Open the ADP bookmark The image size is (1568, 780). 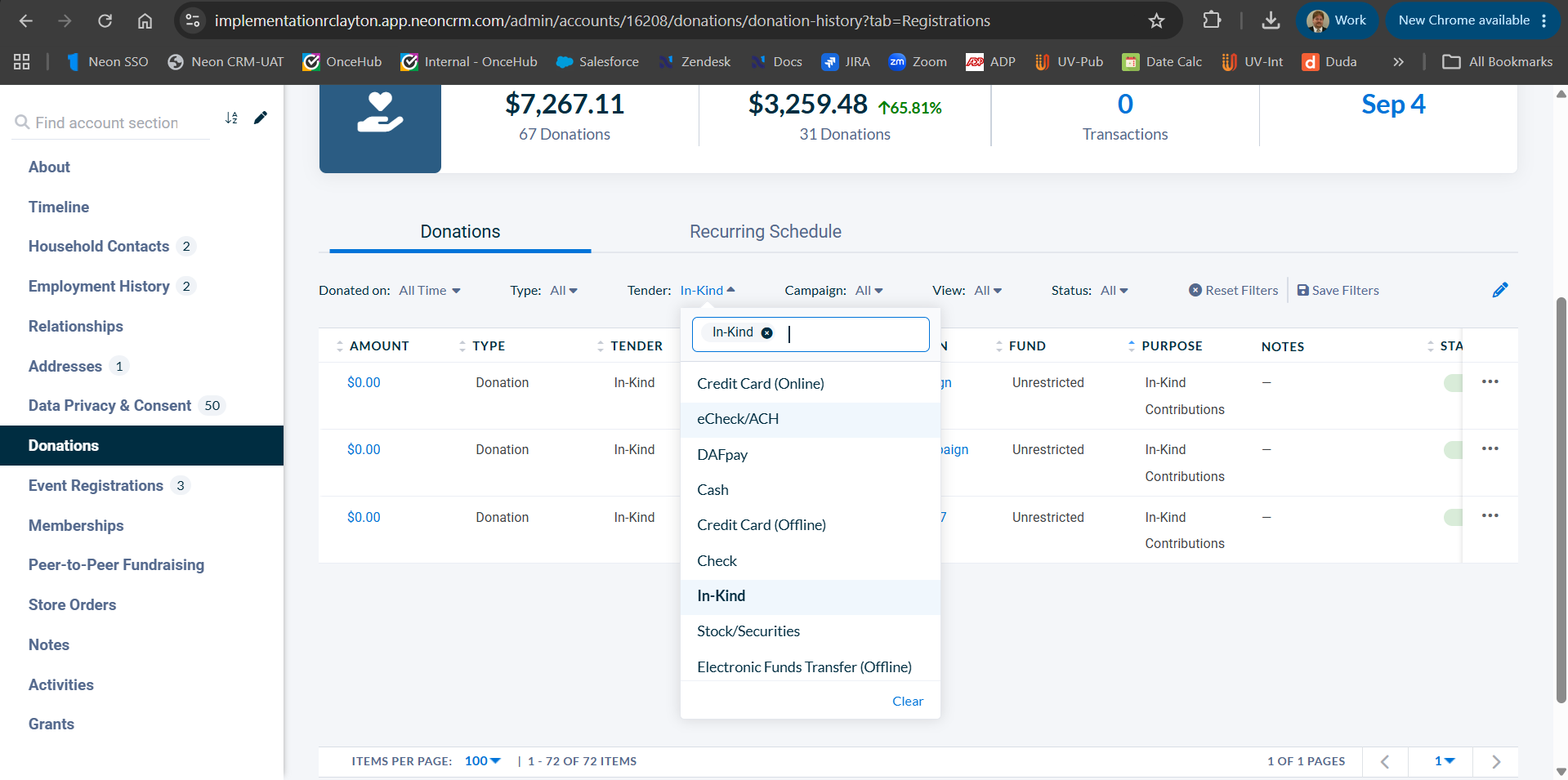point(990,62)
